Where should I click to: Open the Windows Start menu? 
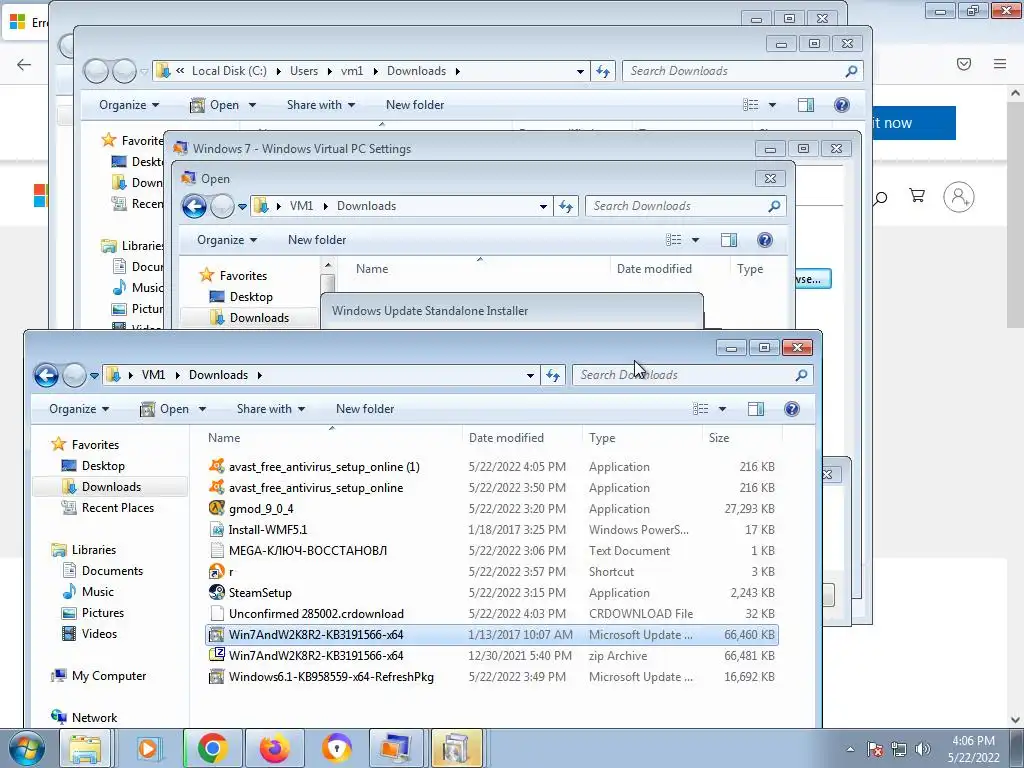pyautogui.click(x=26, y=748)
